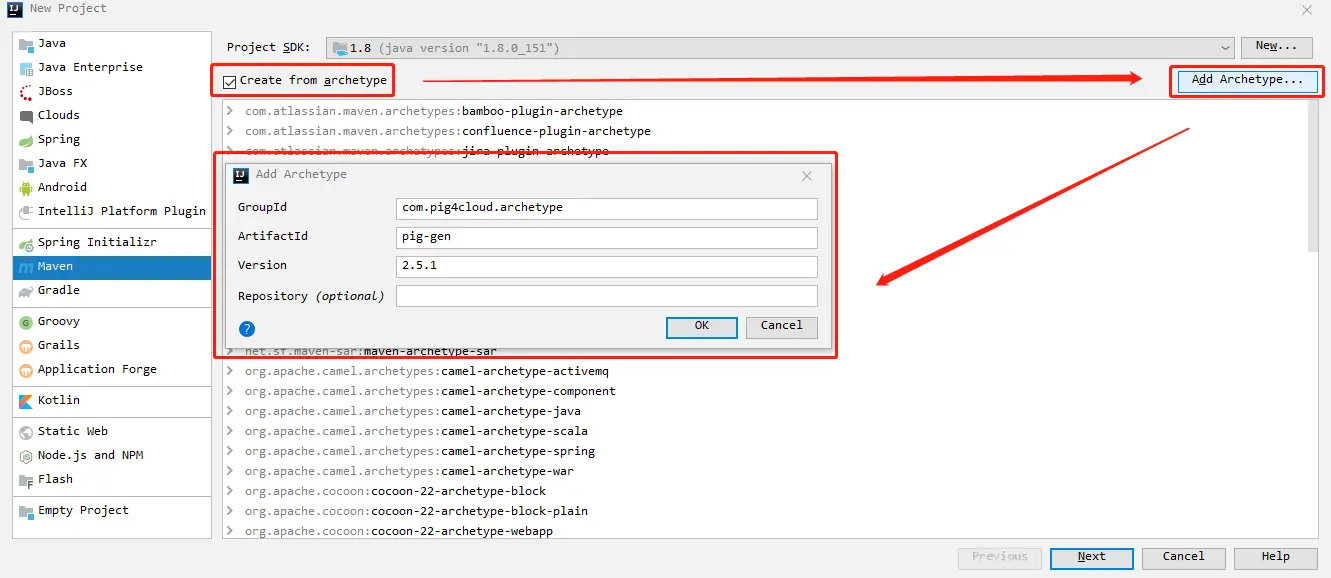Viewport: 1331px width, 578px height.
Task: Click Cancel in Add Archetype dialog
Action: point(781,327)
